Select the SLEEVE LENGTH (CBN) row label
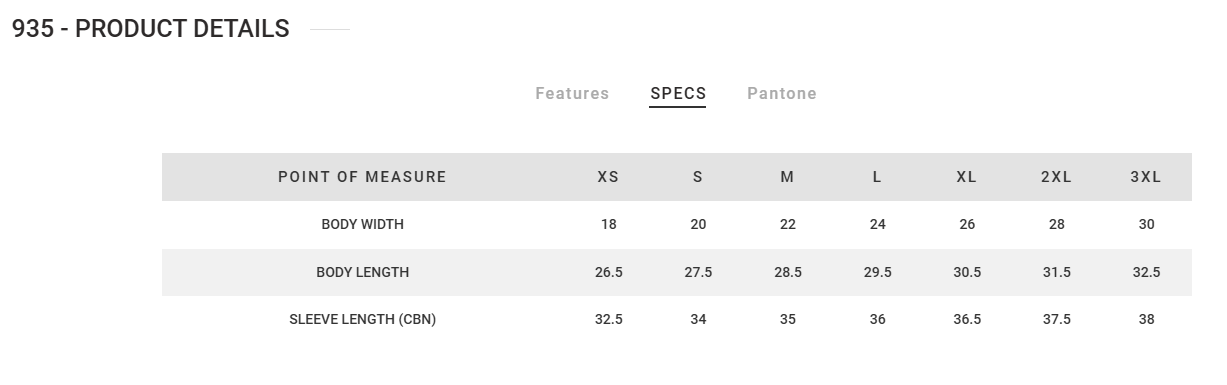 [x=362, y=320]
